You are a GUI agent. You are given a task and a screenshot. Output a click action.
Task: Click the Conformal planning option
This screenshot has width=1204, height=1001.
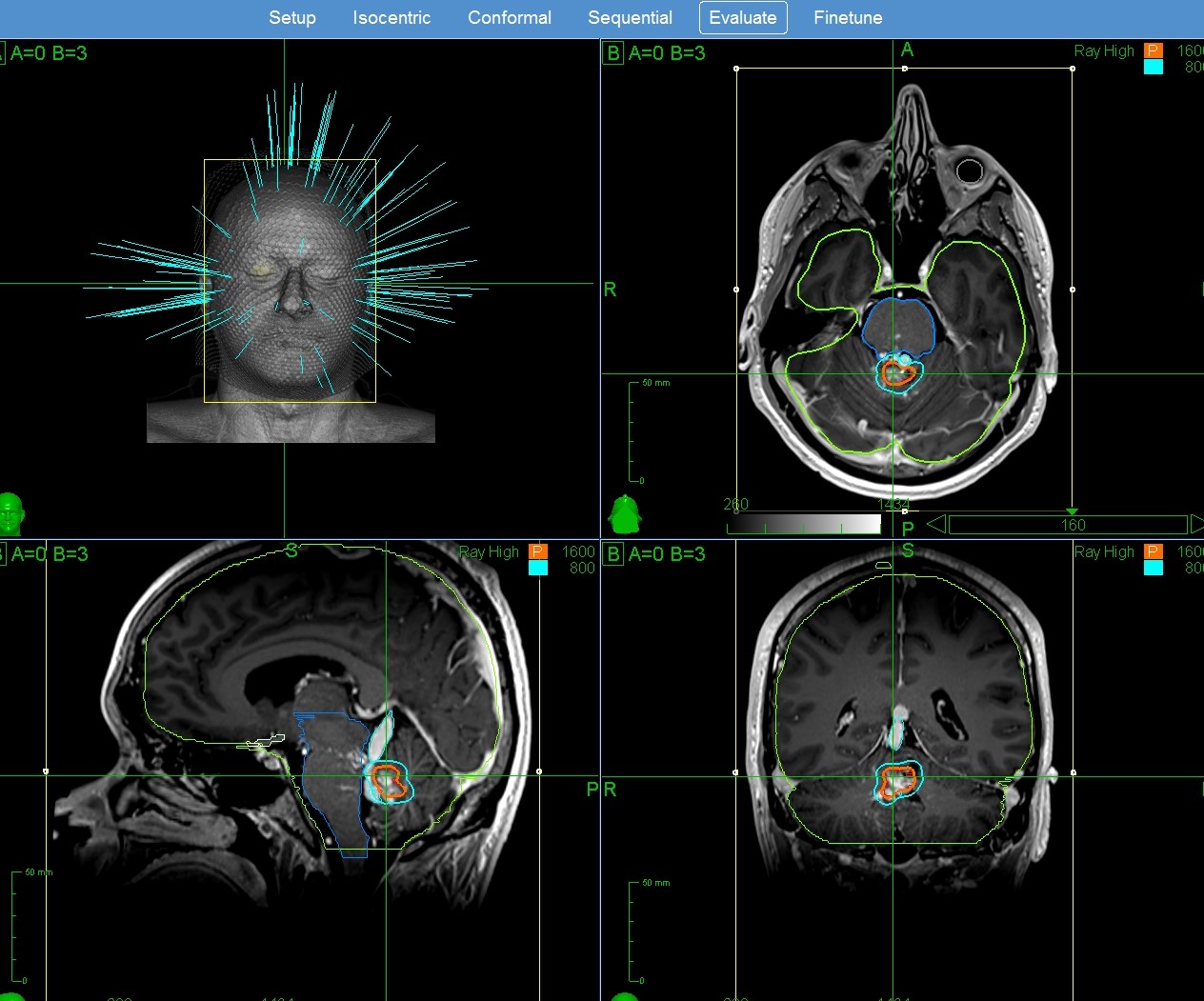click(x=510, y=17)
